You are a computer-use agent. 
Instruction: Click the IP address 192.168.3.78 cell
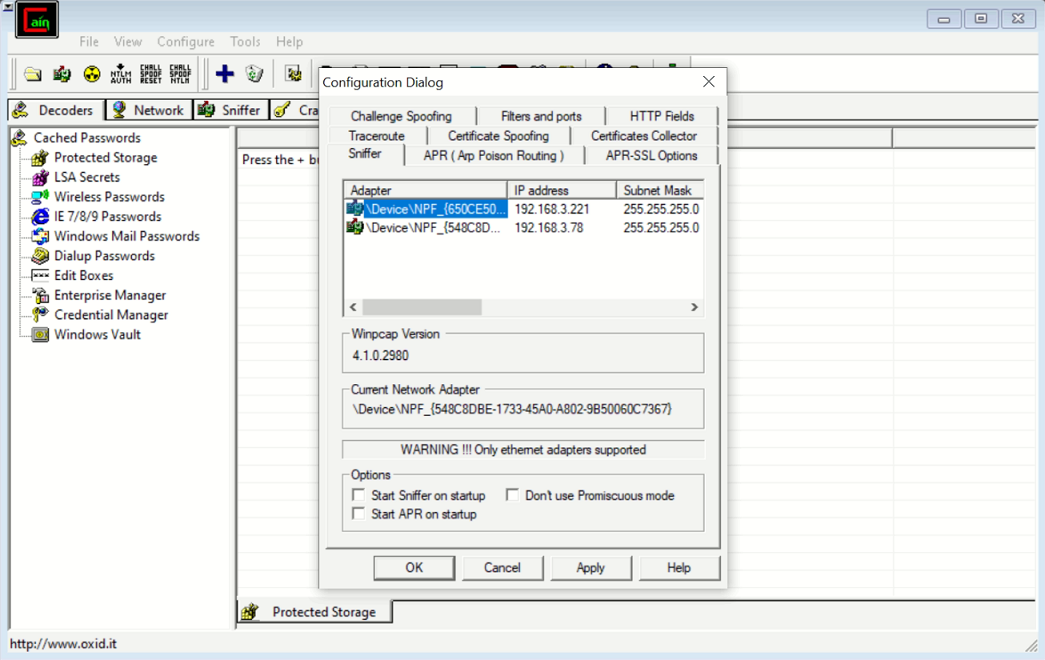[548, 227]
